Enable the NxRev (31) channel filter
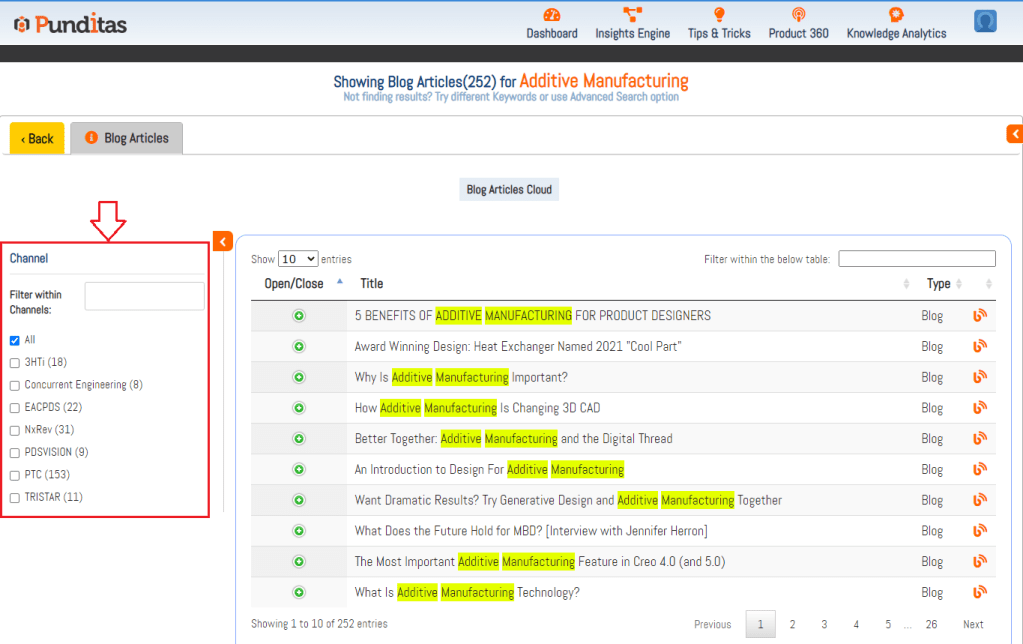This screenshot has width=1023, height=644. coord(15,430)
